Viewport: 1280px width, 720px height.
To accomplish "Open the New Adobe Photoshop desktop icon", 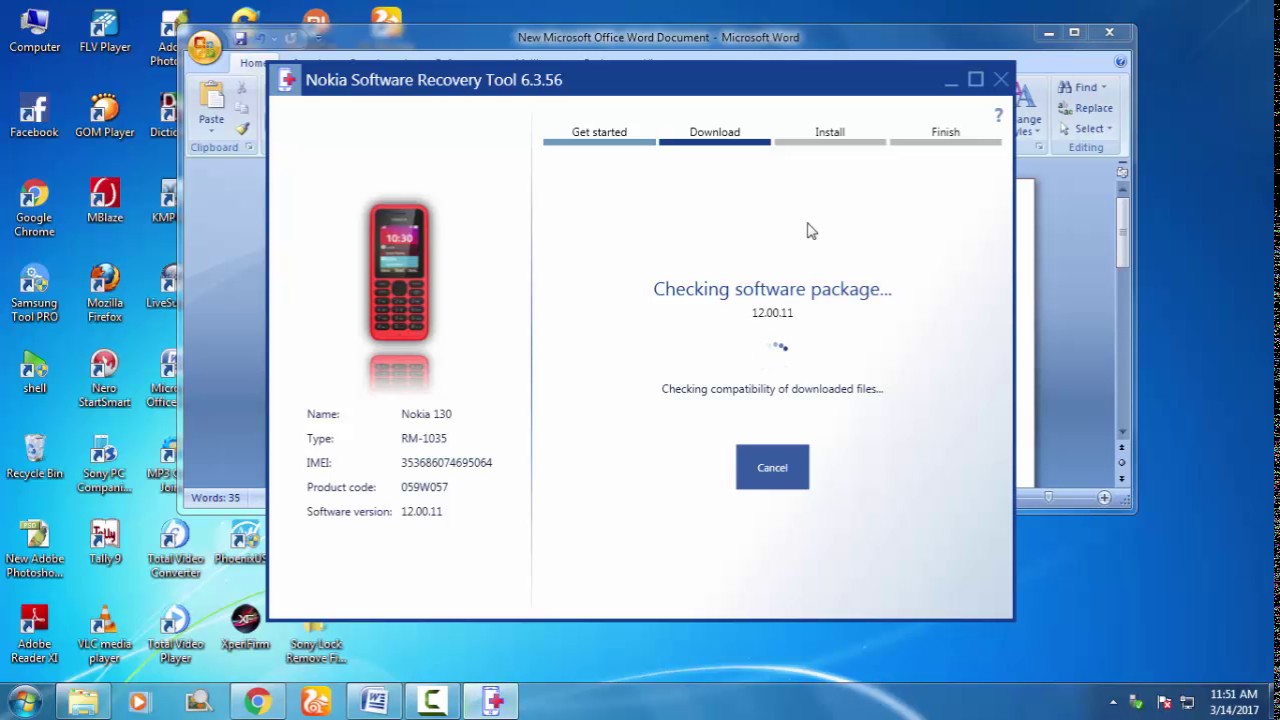I will 34,549.
